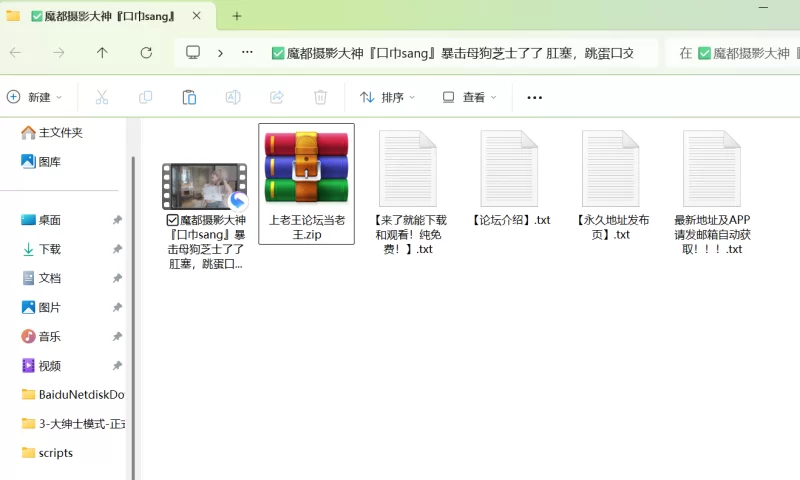This screenshot has width=800, height=480.
Task: Open 图库 in the navigation pane
Action: (x=48, y=161)
